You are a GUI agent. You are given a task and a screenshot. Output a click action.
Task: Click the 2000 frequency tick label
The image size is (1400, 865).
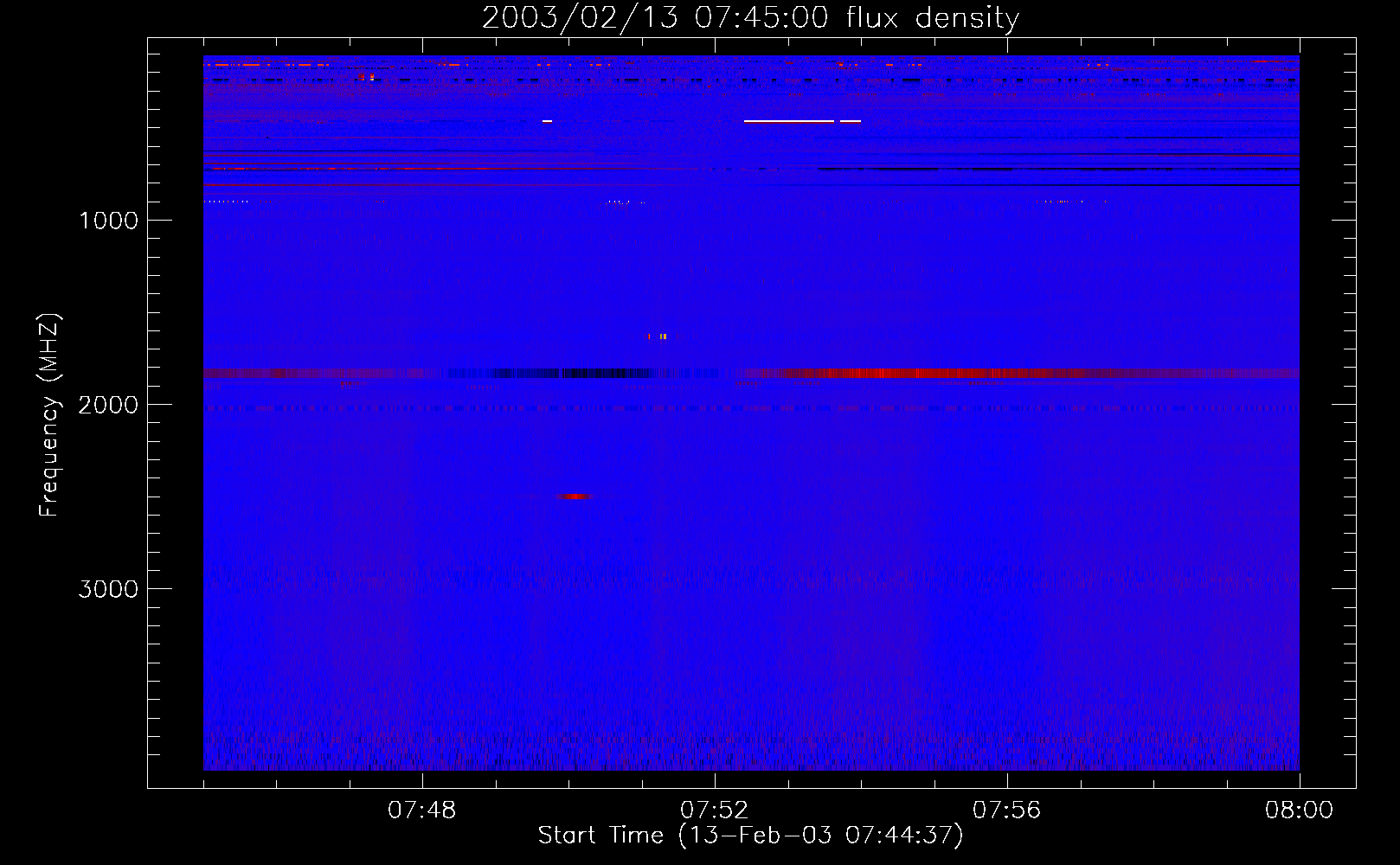coord(108,405)
